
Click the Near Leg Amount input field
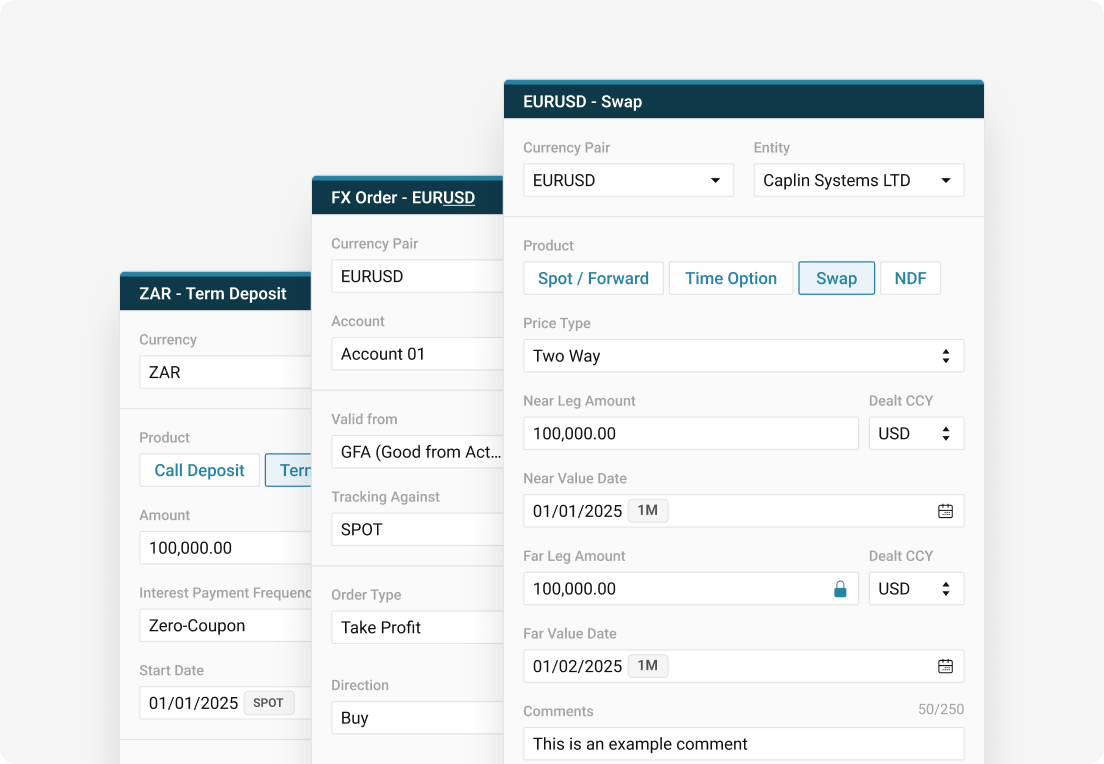coord(691,434)
